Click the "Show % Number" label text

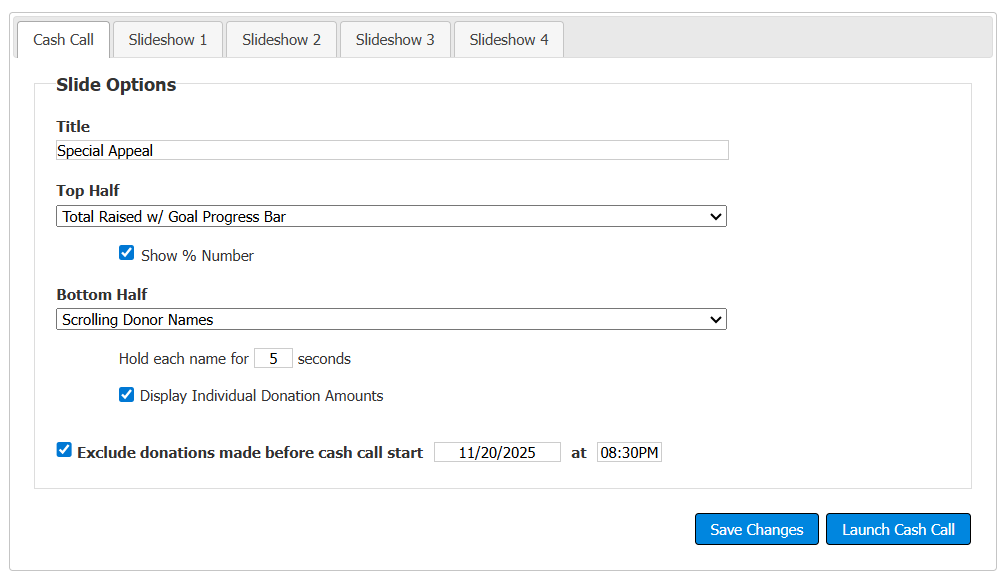point(197,256)
